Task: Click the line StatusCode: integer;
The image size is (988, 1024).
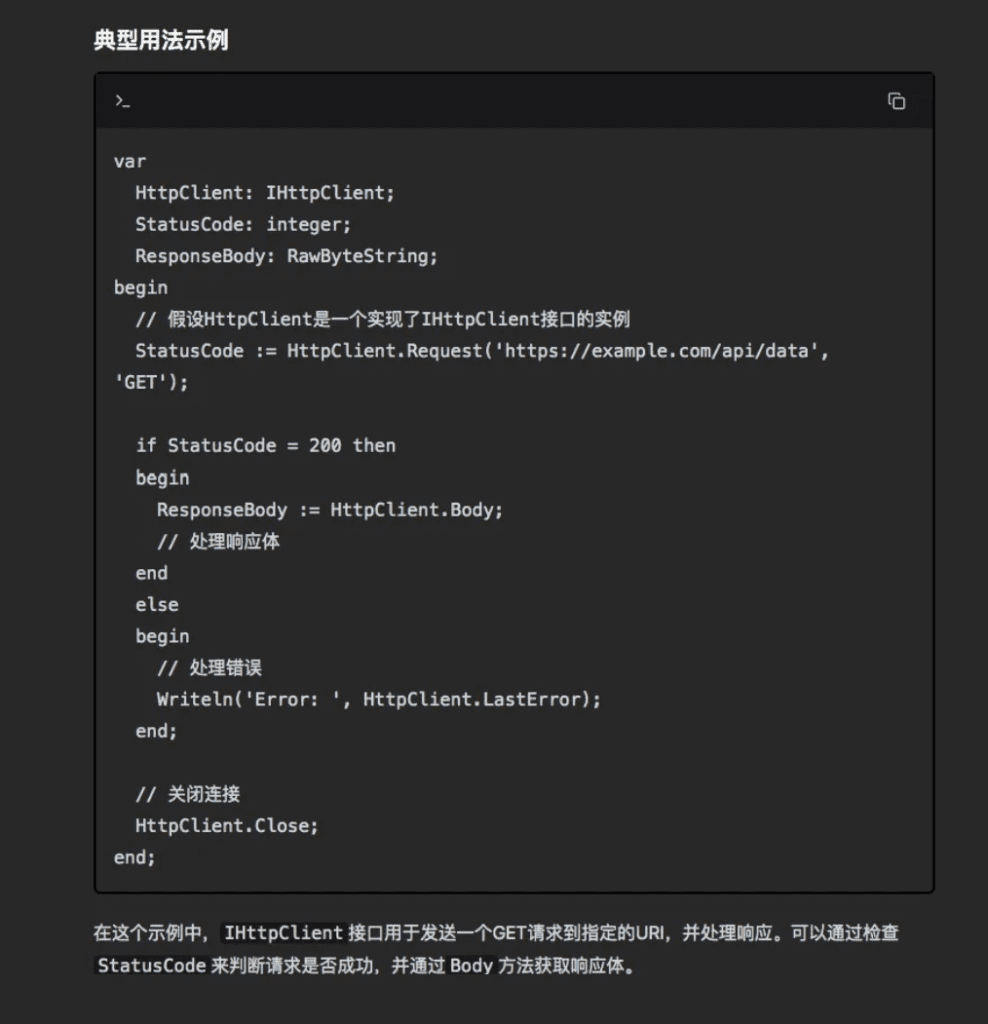Action: pyautogui.click(x=243, y=225)
